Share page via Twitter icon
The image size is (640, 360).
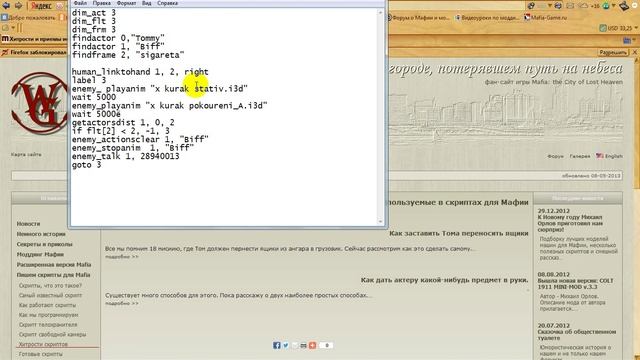pyautogui.click(x=286, y=345)
